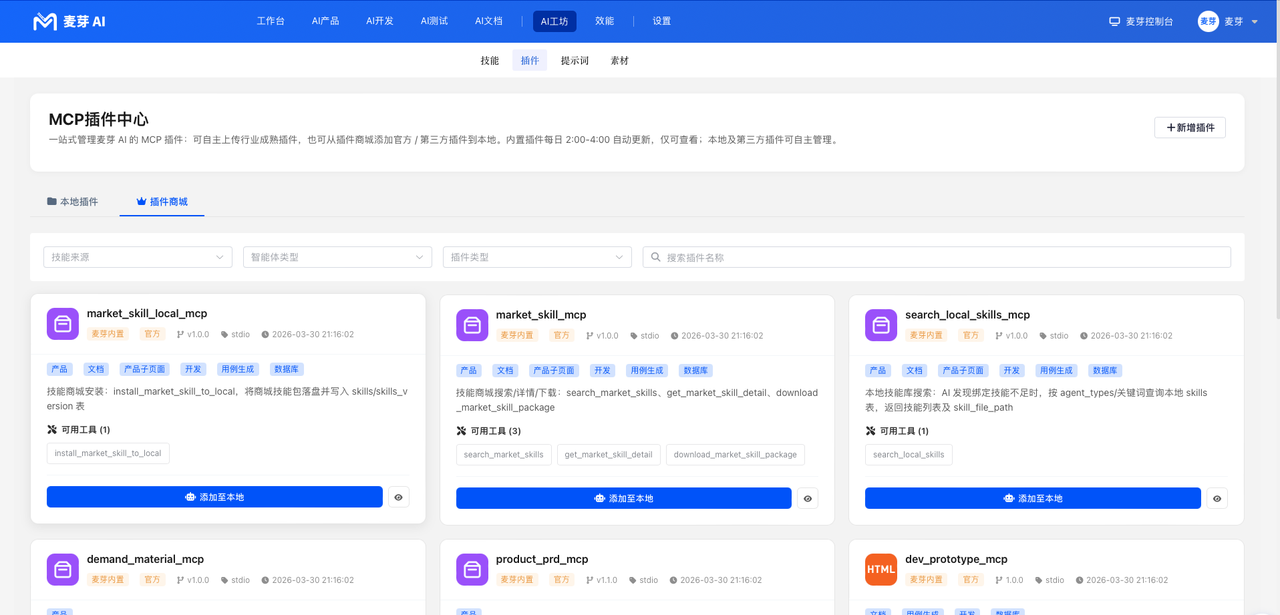Preview search_local_skills_mcp with eye icon
The image size is (1280, 615).
point(1217,498)
